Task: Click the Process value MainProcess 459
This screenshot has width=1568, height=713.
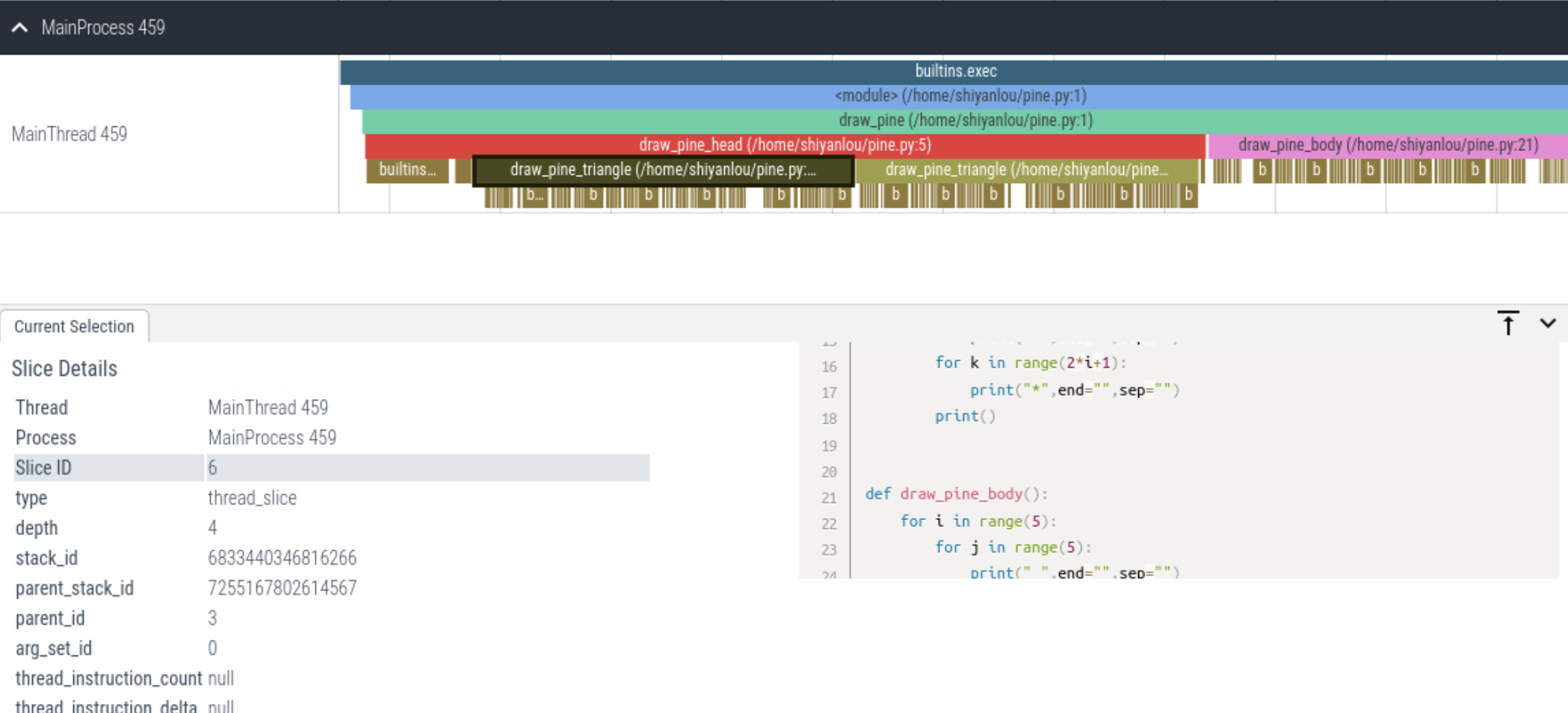Action: pos(272,437)
